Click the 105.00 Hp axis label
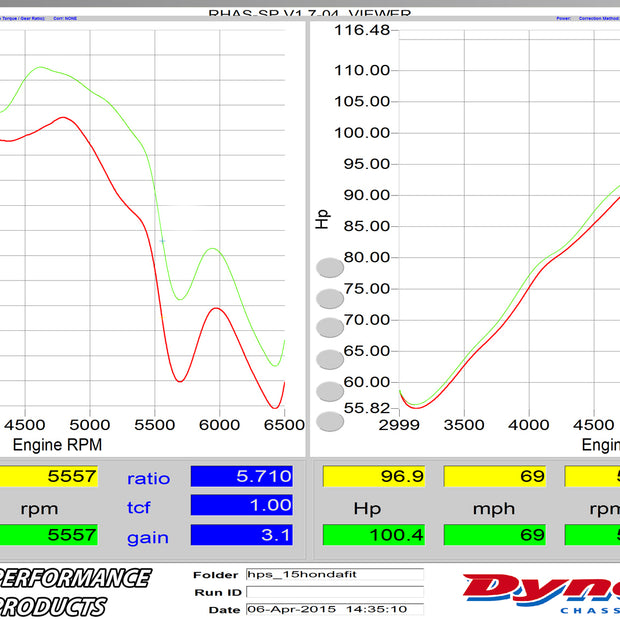The height and width of the screenshot is (620, 620). 362,102
